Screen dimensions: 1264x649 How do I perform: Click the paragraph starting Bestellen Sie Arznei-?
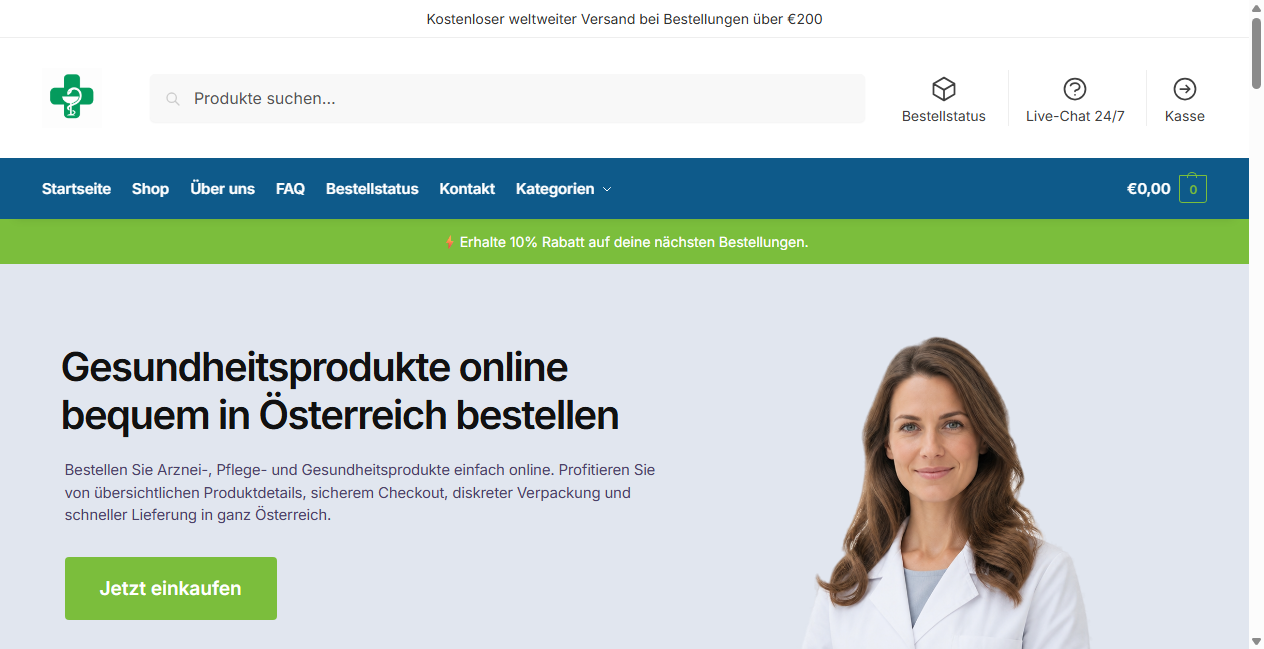360,492
